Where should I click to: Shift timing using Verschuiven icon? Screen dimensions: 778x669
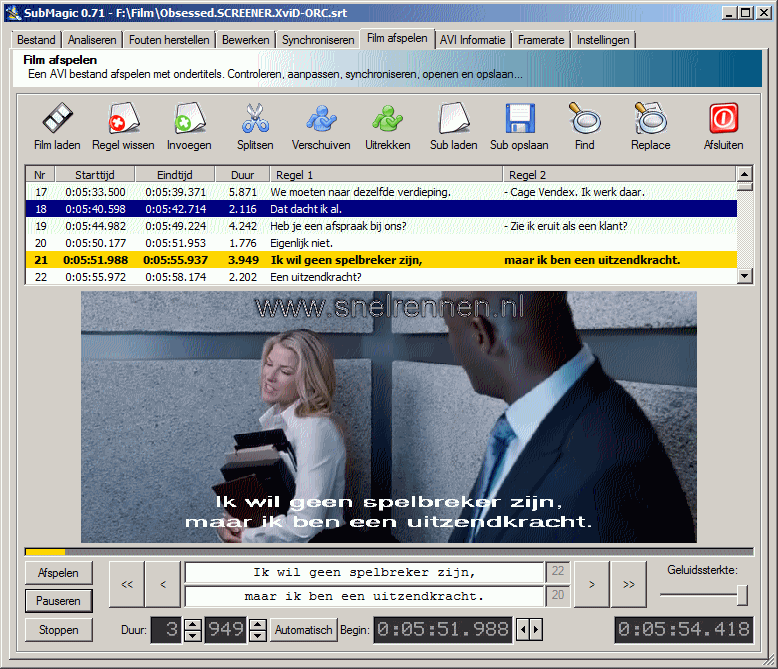tap(321, 118)
